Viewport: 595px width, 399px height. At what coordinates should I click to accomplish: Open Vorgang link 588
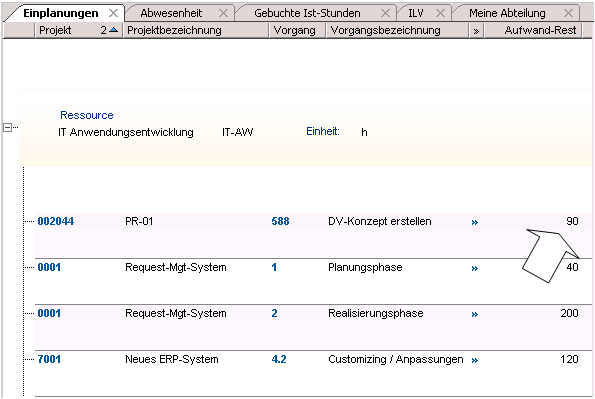[280, 221]
